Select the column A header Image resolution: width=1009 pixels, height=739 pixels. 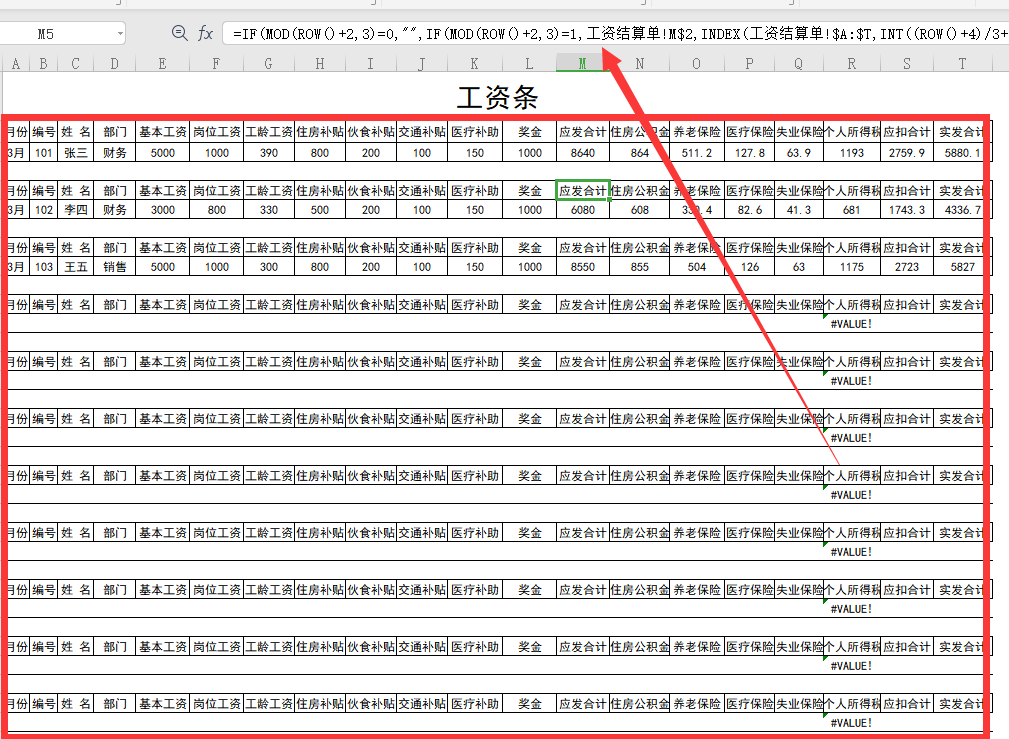[x=14, y=63]
